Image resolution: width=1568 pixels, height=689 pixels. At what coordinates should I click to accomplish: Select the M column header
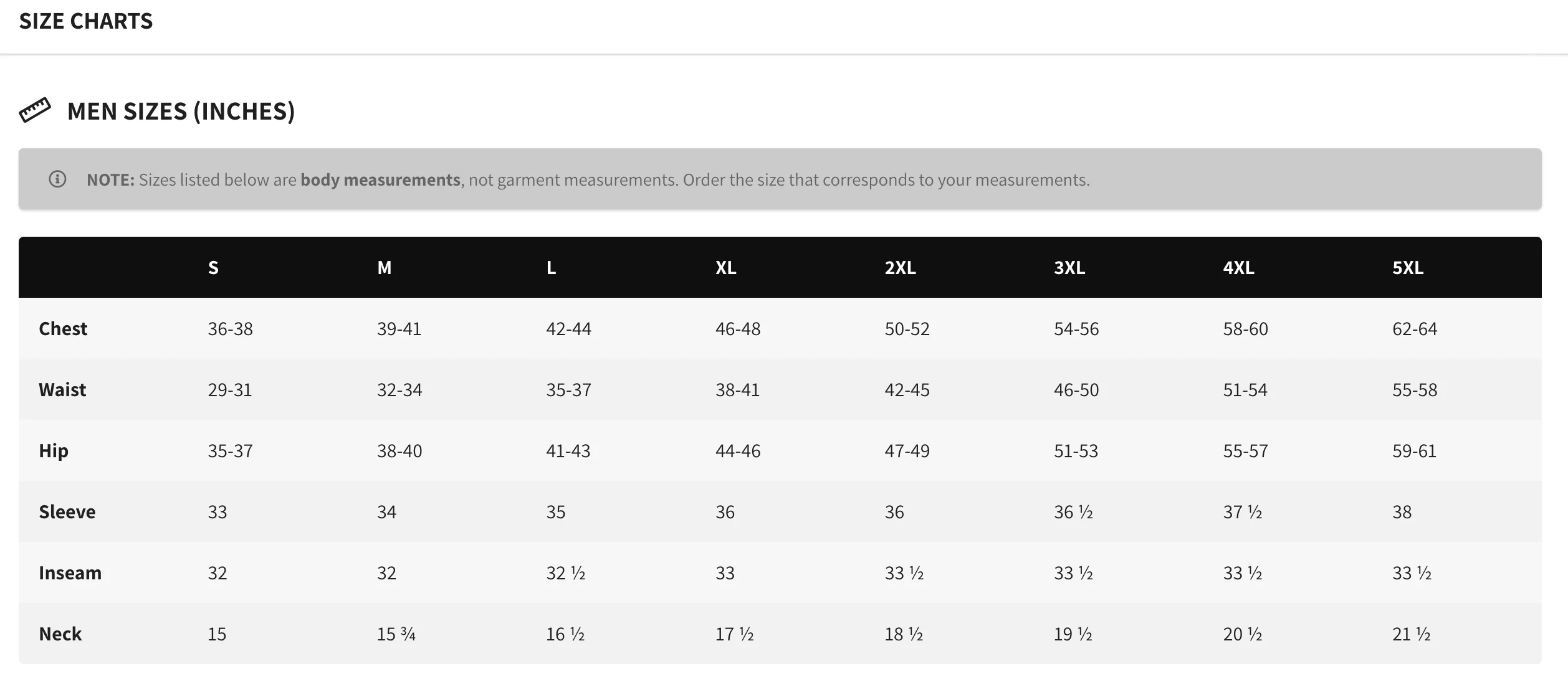point(385,268)
